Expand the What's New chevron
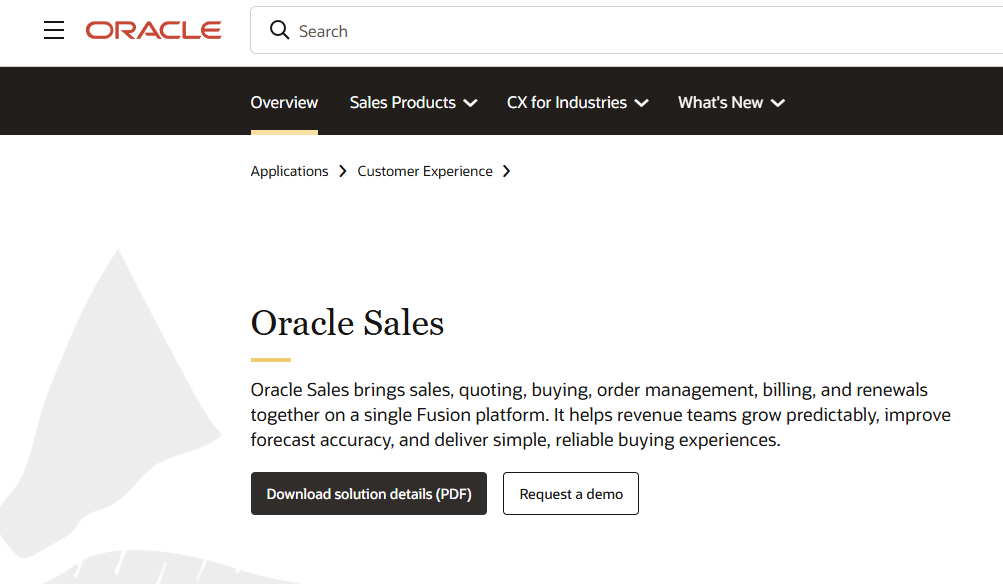The image size is (1003, 584). pos(778,103)
